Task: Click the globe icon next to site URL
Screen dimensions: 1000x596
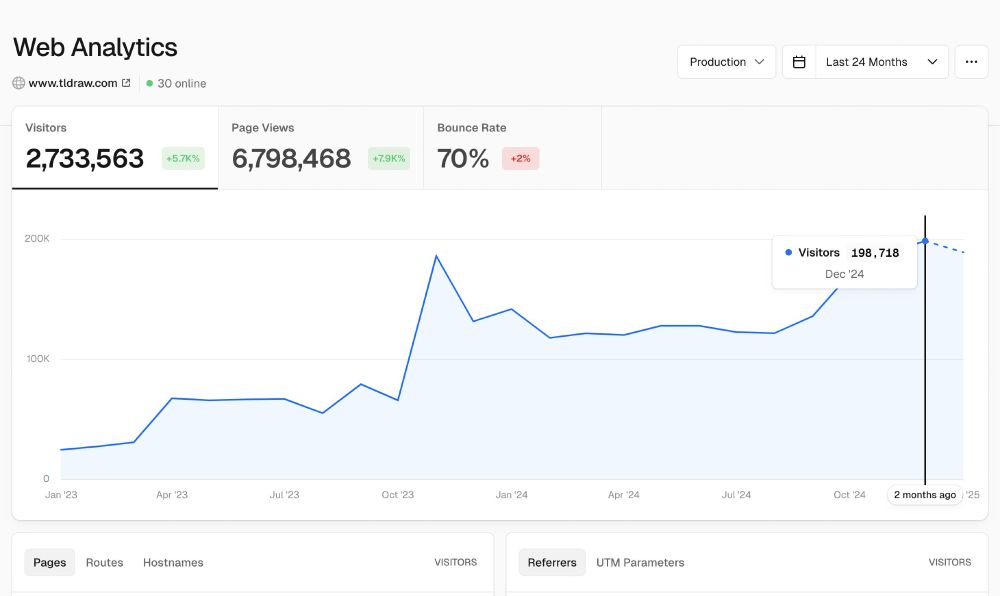Action: [18, 83]
